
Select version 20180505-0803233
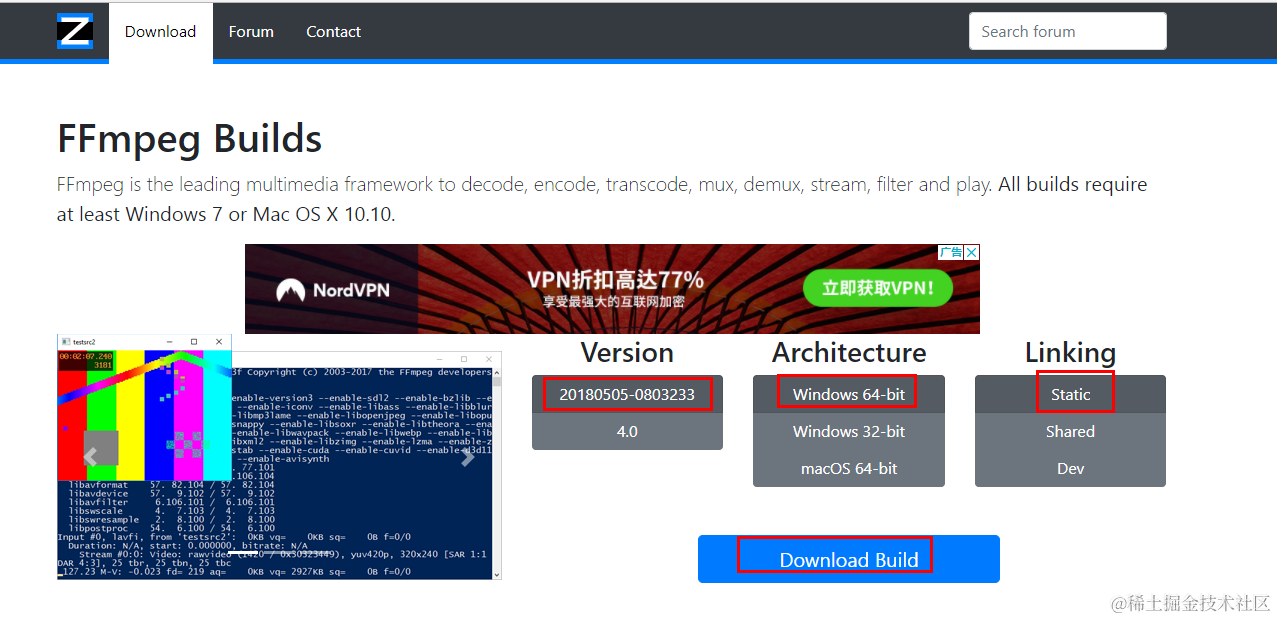627,394
